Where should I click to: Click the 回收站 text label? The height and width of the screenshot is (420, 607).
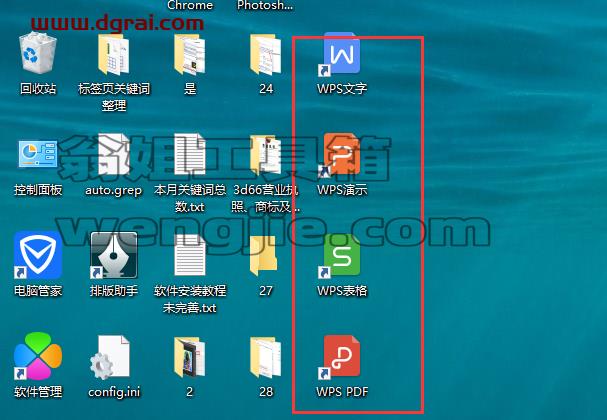[x=38, y=89]
